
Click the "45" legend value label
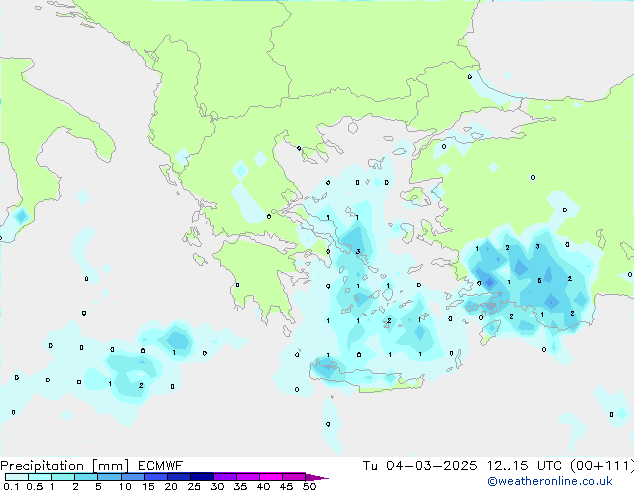click(x=287, y=486)
